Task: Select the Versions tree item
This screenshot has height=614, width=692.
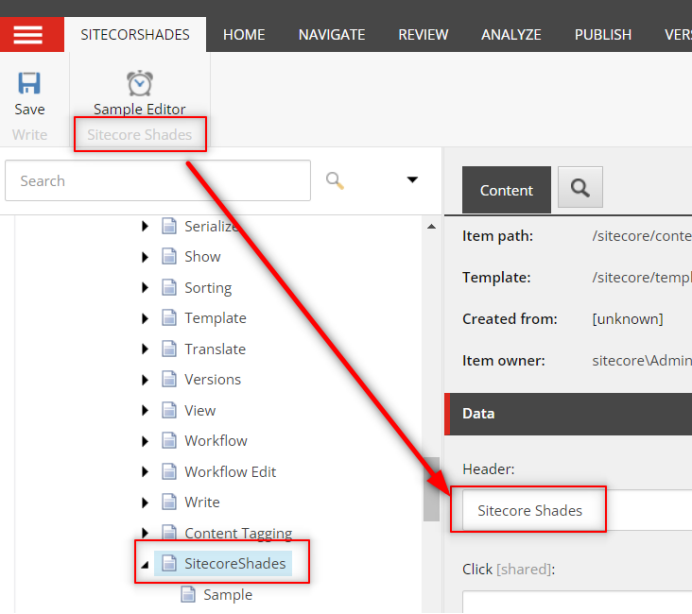Action: pos(212,380)
